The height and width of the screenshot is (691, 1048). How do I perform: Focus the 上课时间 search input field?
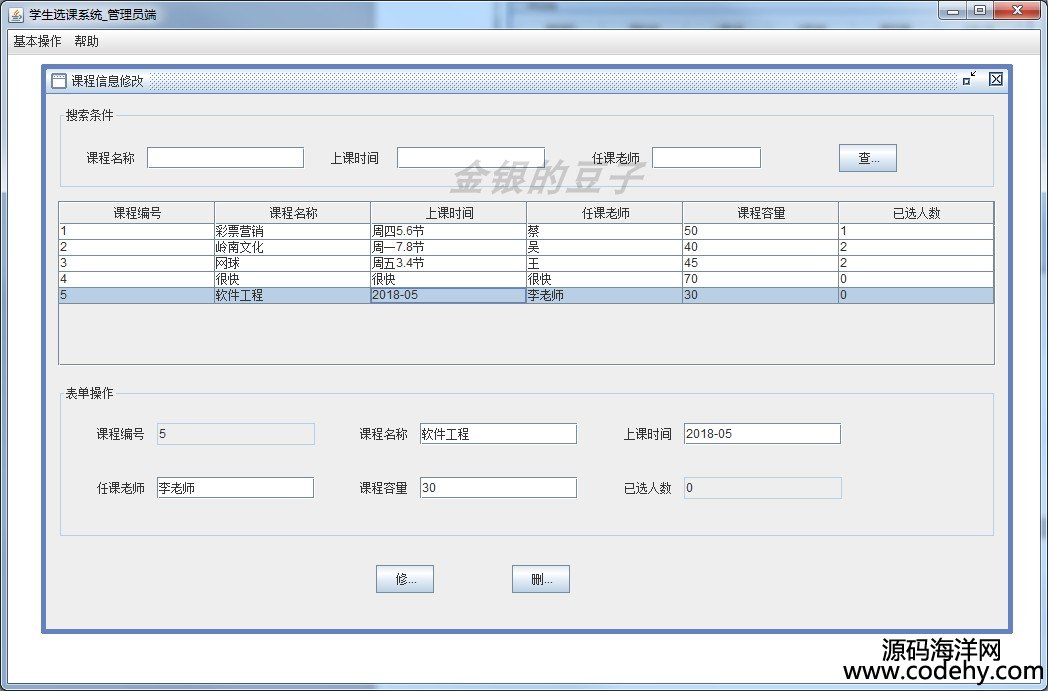coord(470,158)
